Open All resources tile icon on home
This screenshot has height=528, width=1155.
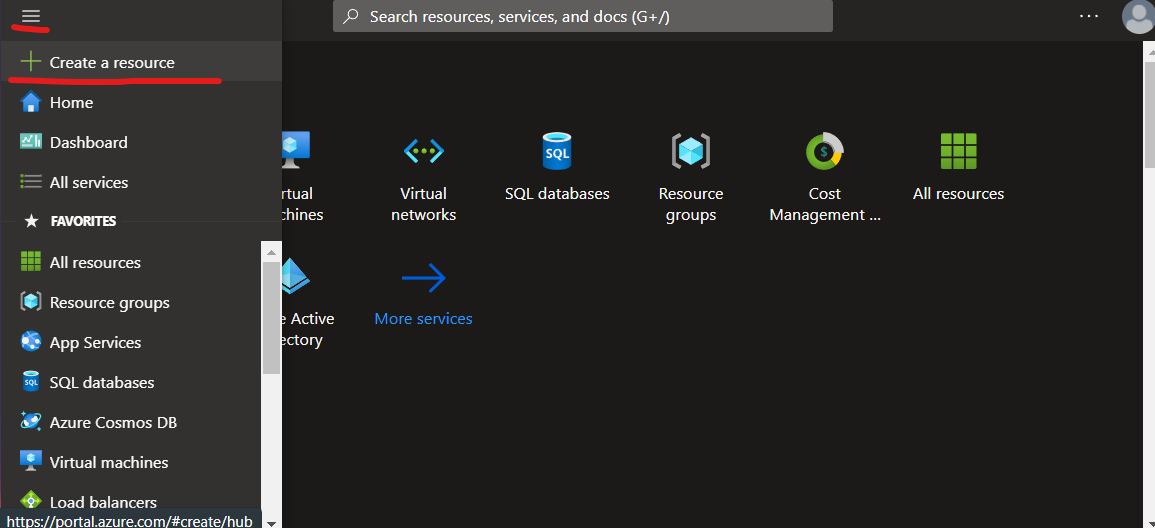[x=958, y=151]
